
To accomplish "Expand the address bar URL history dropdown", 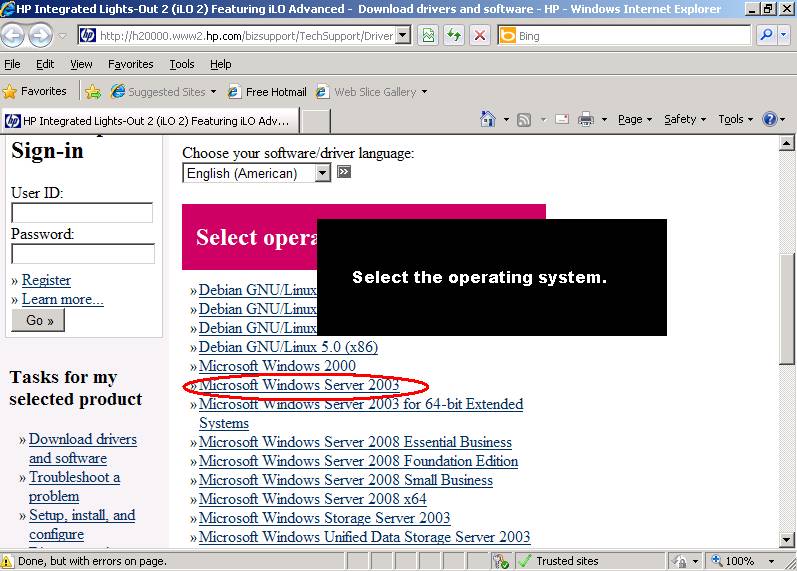I will click(x=403, y=36).
